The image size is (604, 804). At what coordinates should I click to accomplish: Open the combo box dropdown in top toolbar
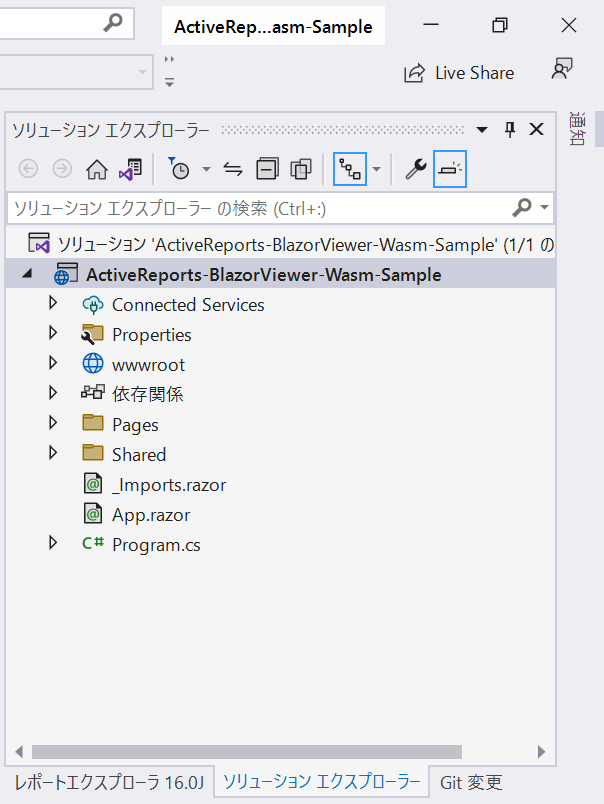click(142, 72)
